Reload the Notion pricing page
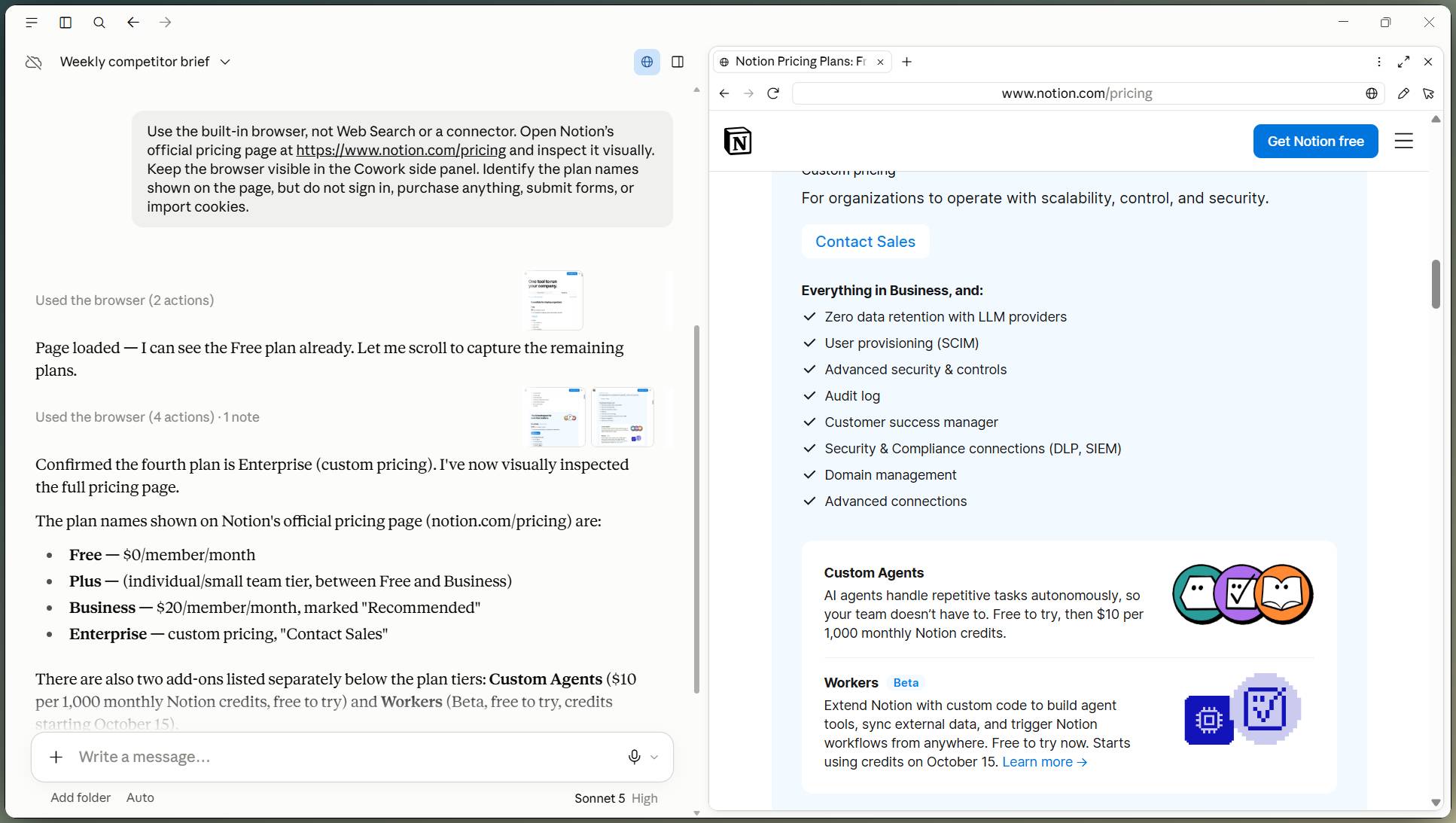The width and height of the screenshot is (1456, 823). point(773,93)
